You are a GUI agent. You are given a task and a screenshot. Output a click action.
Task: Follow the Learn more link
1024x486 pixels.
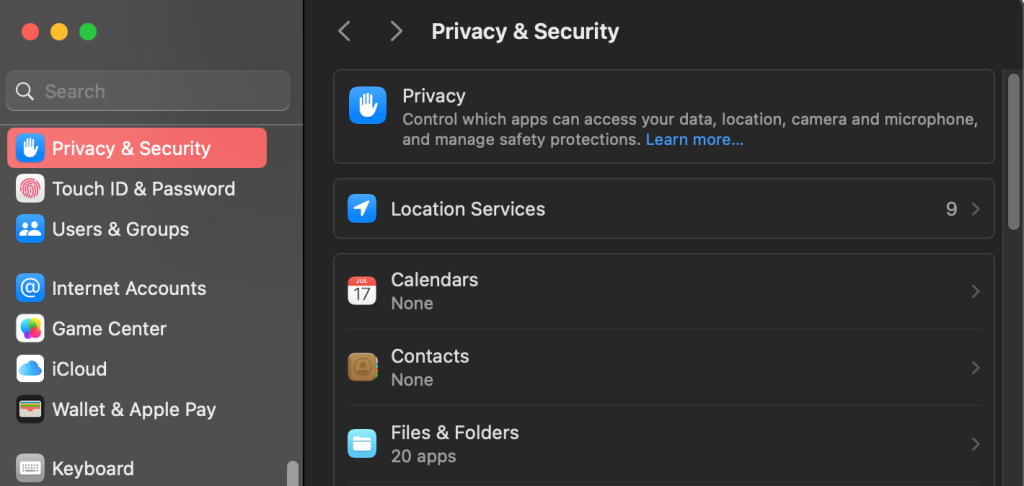(694, 140)
